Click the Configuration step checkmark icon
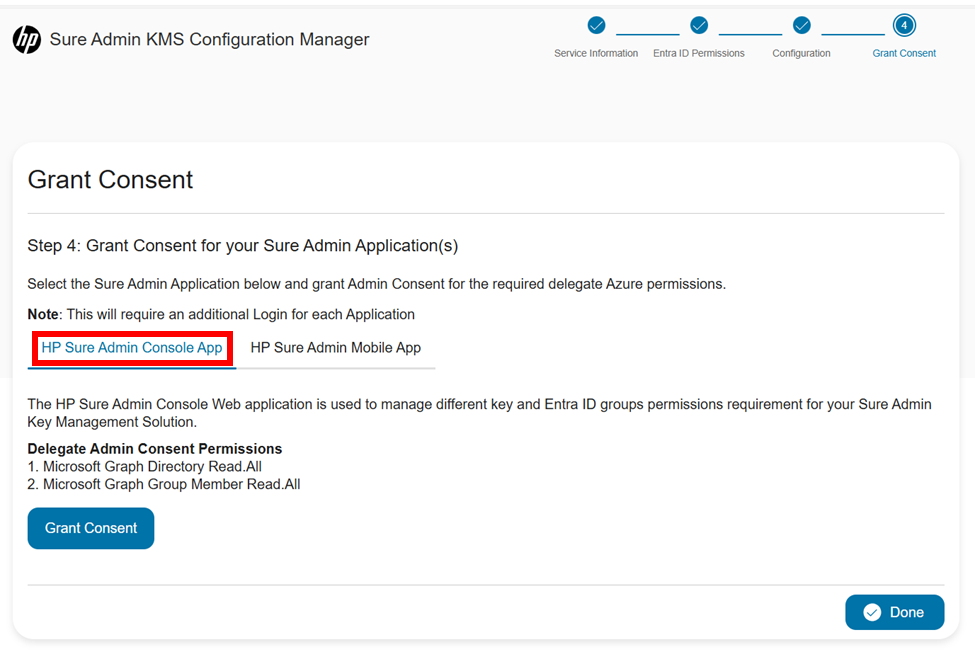This screenshot has width=975, height=659. 801,25
